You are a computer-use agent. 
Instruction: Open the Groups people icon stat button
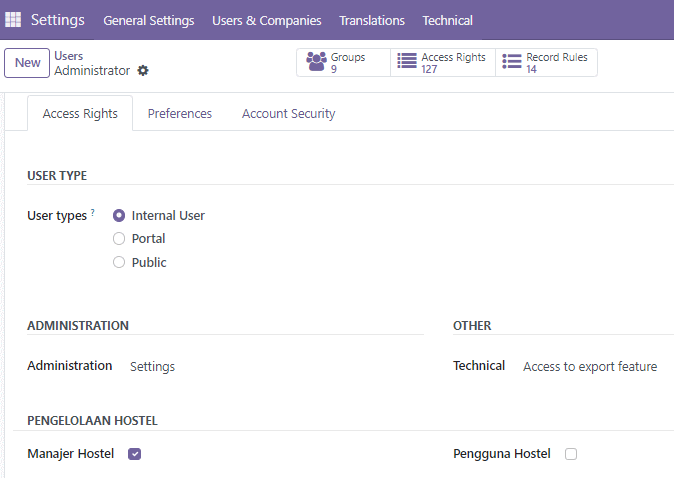click(316, 61)
